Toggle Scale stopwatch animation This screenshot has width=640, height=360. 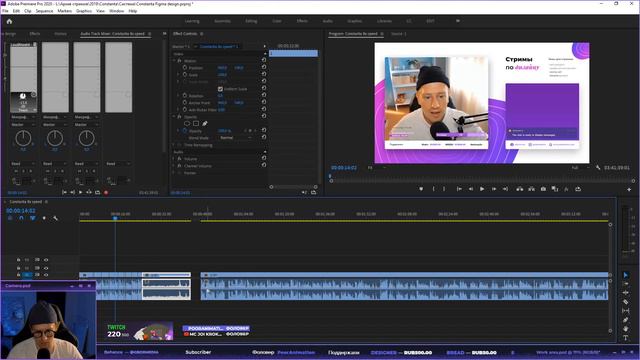pyautogui.click(x=185, y=75)
